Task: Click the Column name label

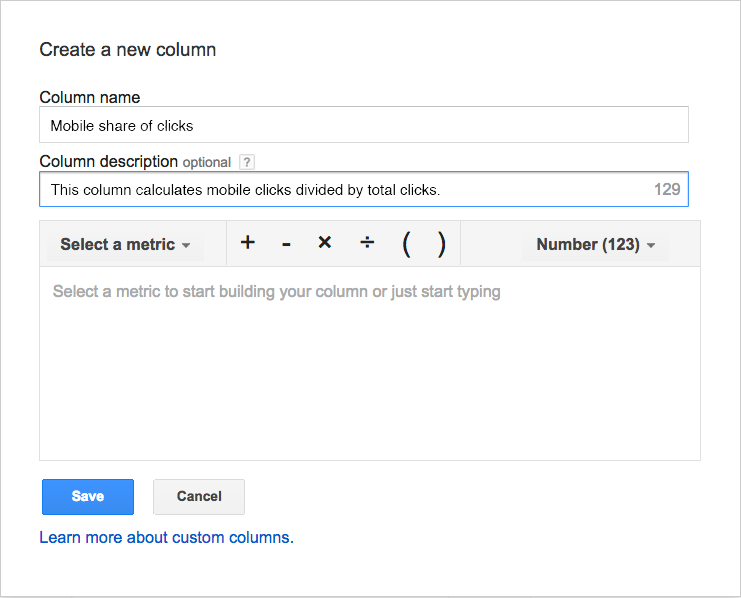Action: coord(90,97)
